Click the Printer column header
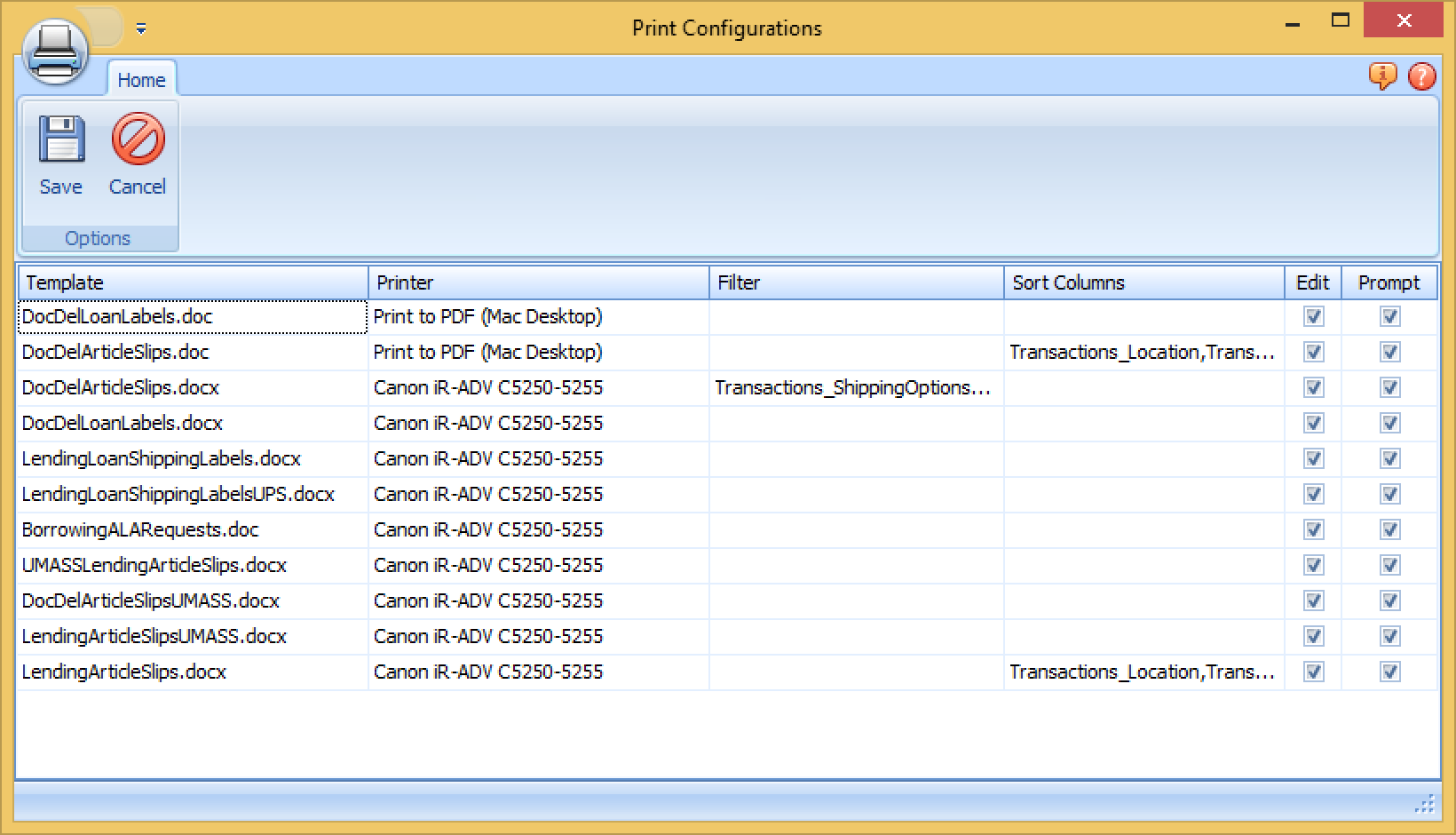This screenshot has width=1456, height=835. (537, 282)
